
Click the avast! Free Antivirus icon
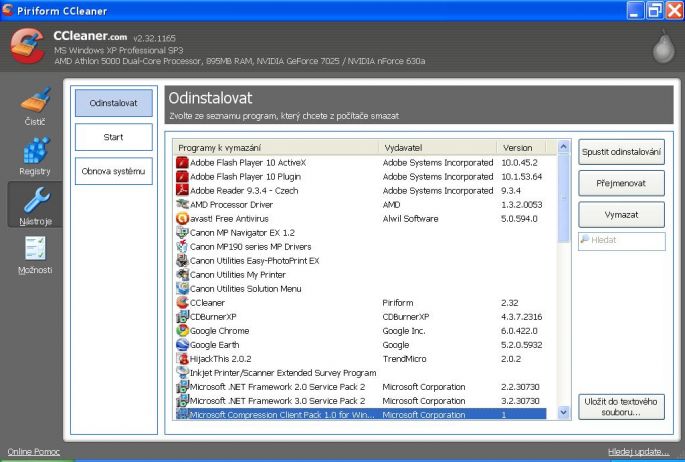182,218
